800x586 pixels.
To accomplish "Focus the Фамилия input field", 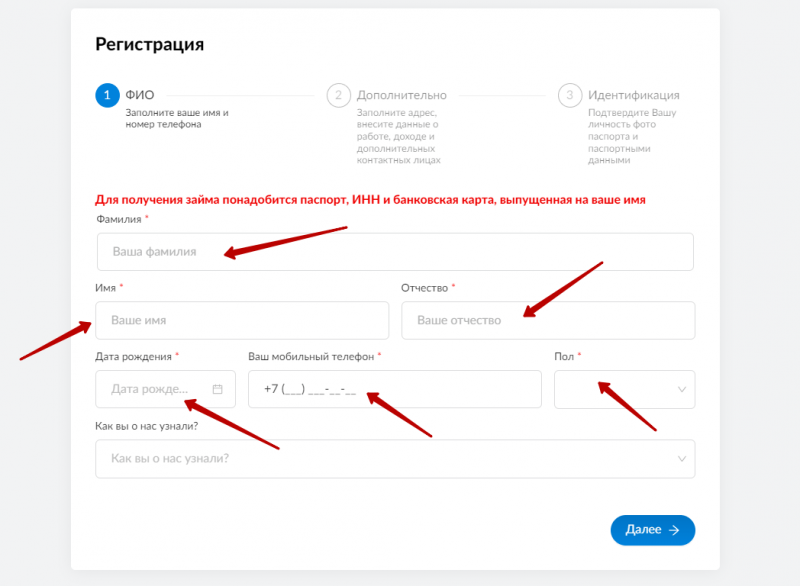I will 394,252.
